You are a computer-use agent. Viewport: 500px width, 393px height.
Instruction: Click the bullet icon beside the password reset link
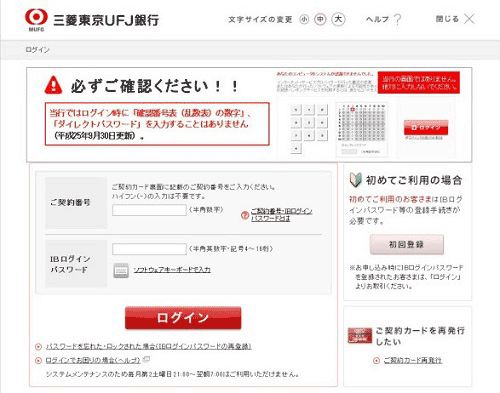pos(38,347)
